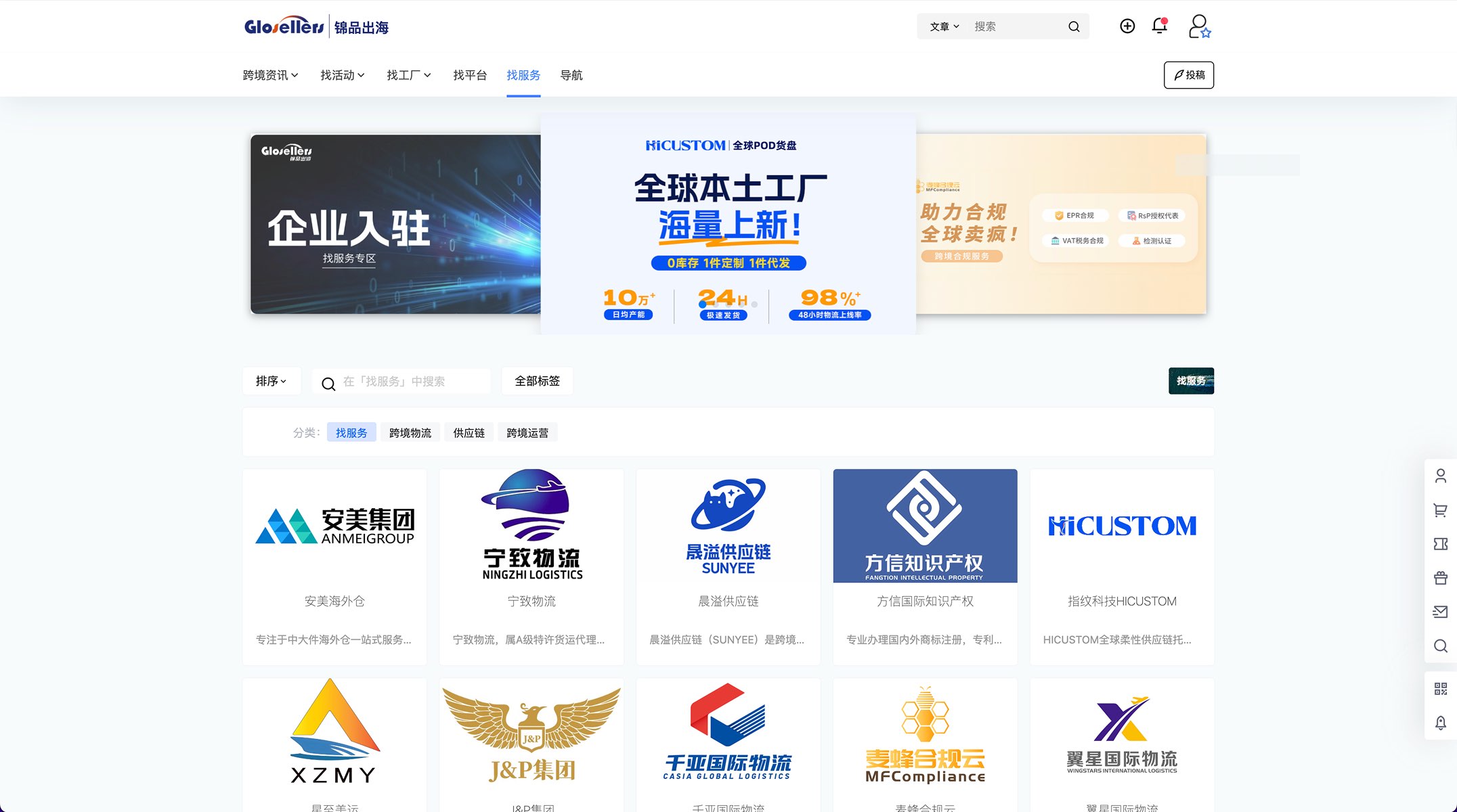Select the 找服务 category filter
1457x812 pixels.
coord(351,432)
